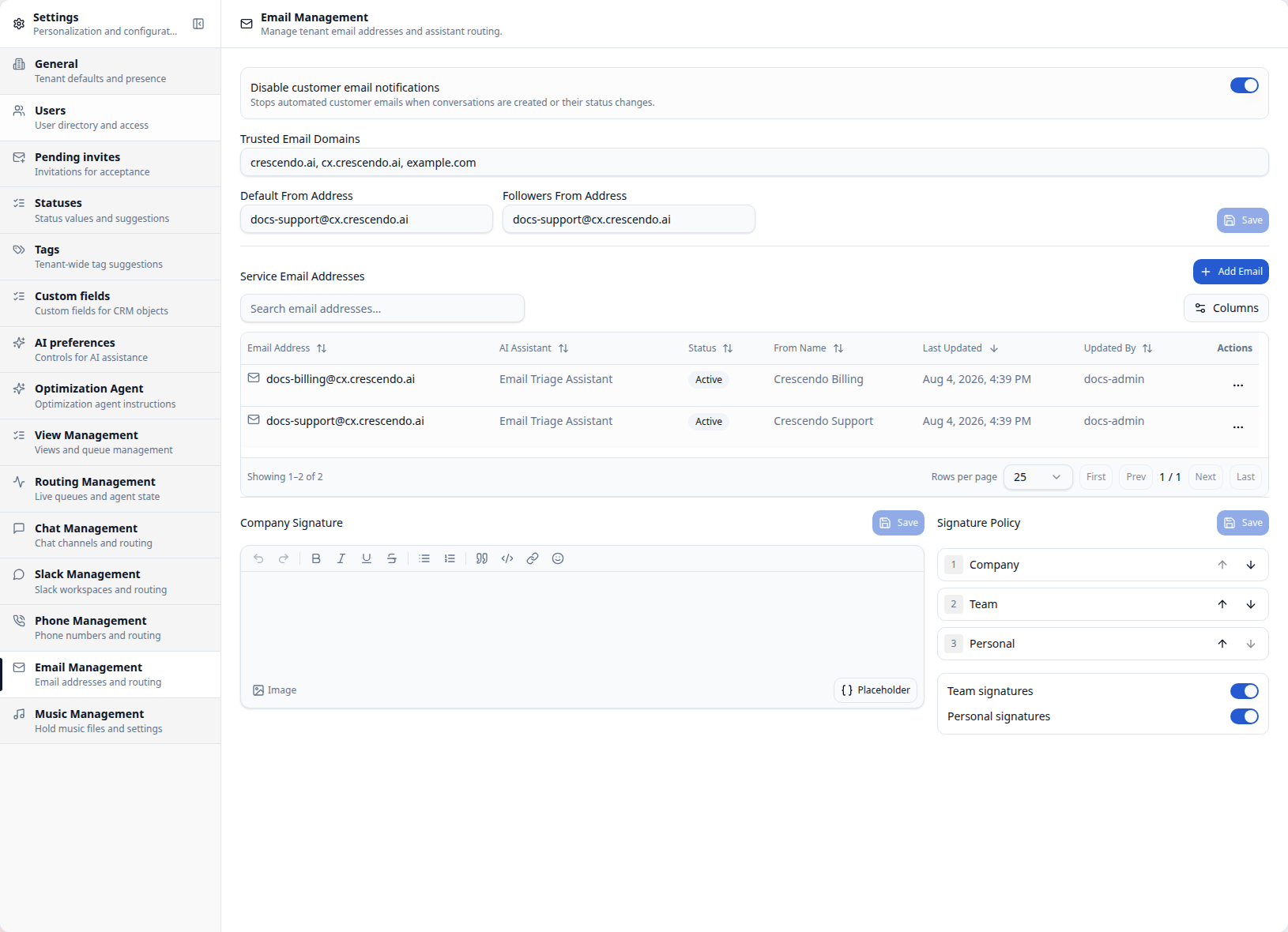1288x932 pixels.
Task: Toggle bold formatting in signature editor
Action: coord(316,558)
